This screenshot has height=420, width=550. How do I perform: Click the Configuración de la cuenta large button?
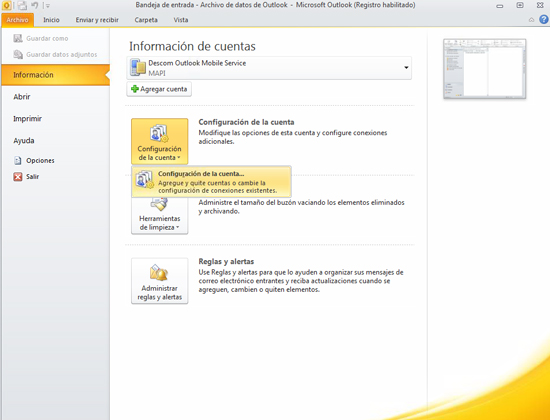coord(160,141)
